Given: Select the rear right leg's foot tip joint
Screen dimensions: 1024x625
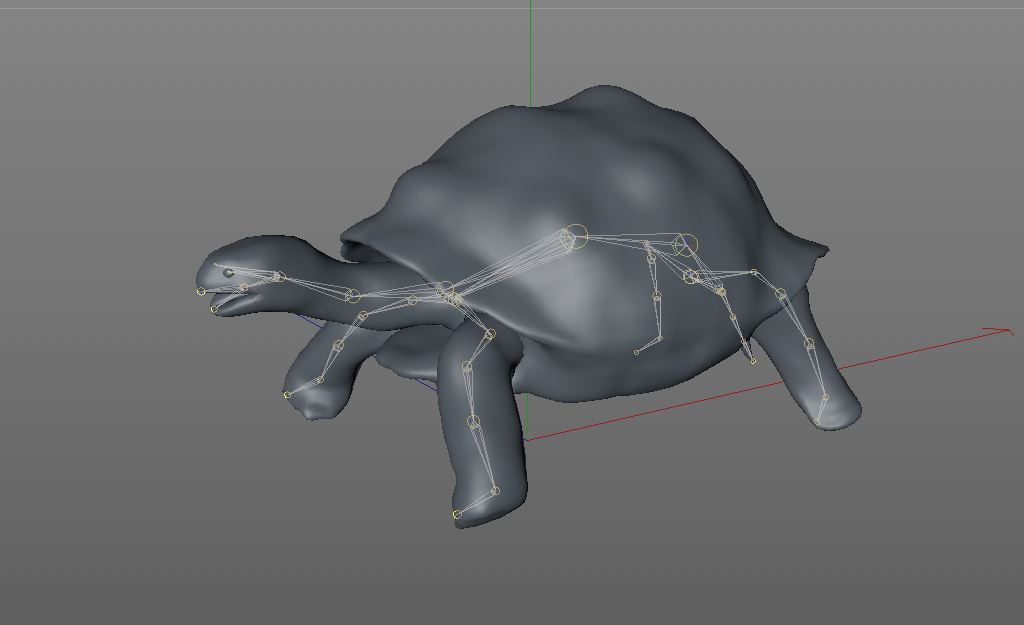Looking at the screenshot, I should (818, 422).
